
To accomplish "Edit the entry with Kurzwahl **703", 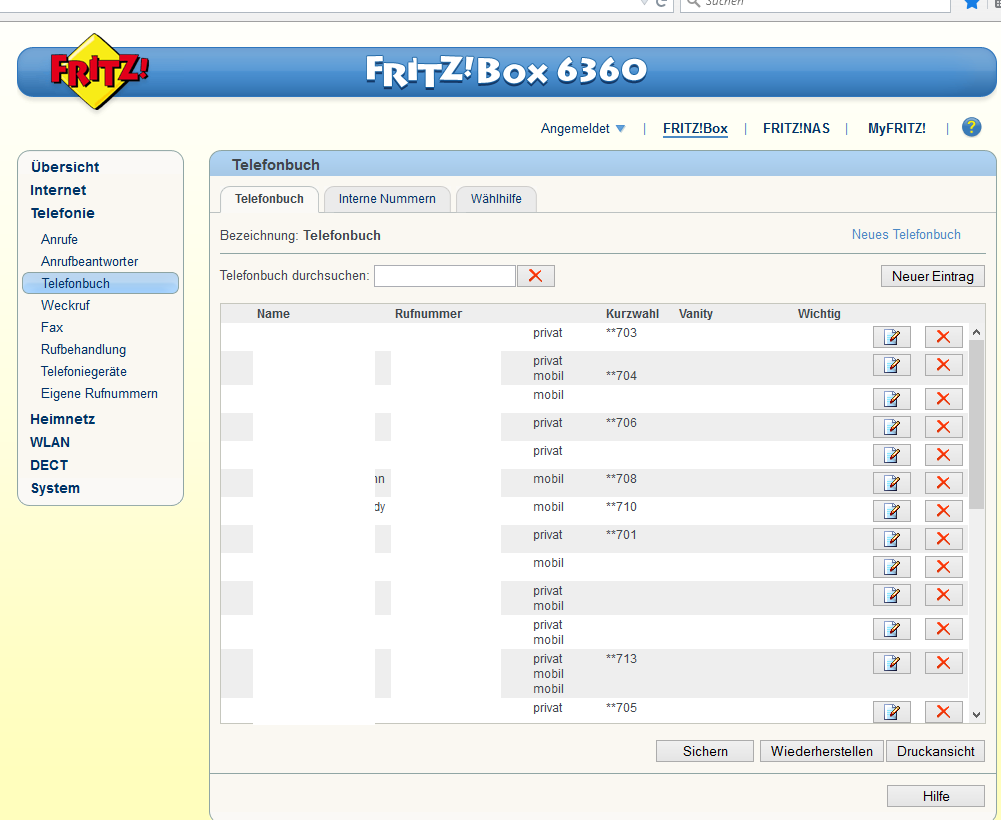I will point(891,337).
